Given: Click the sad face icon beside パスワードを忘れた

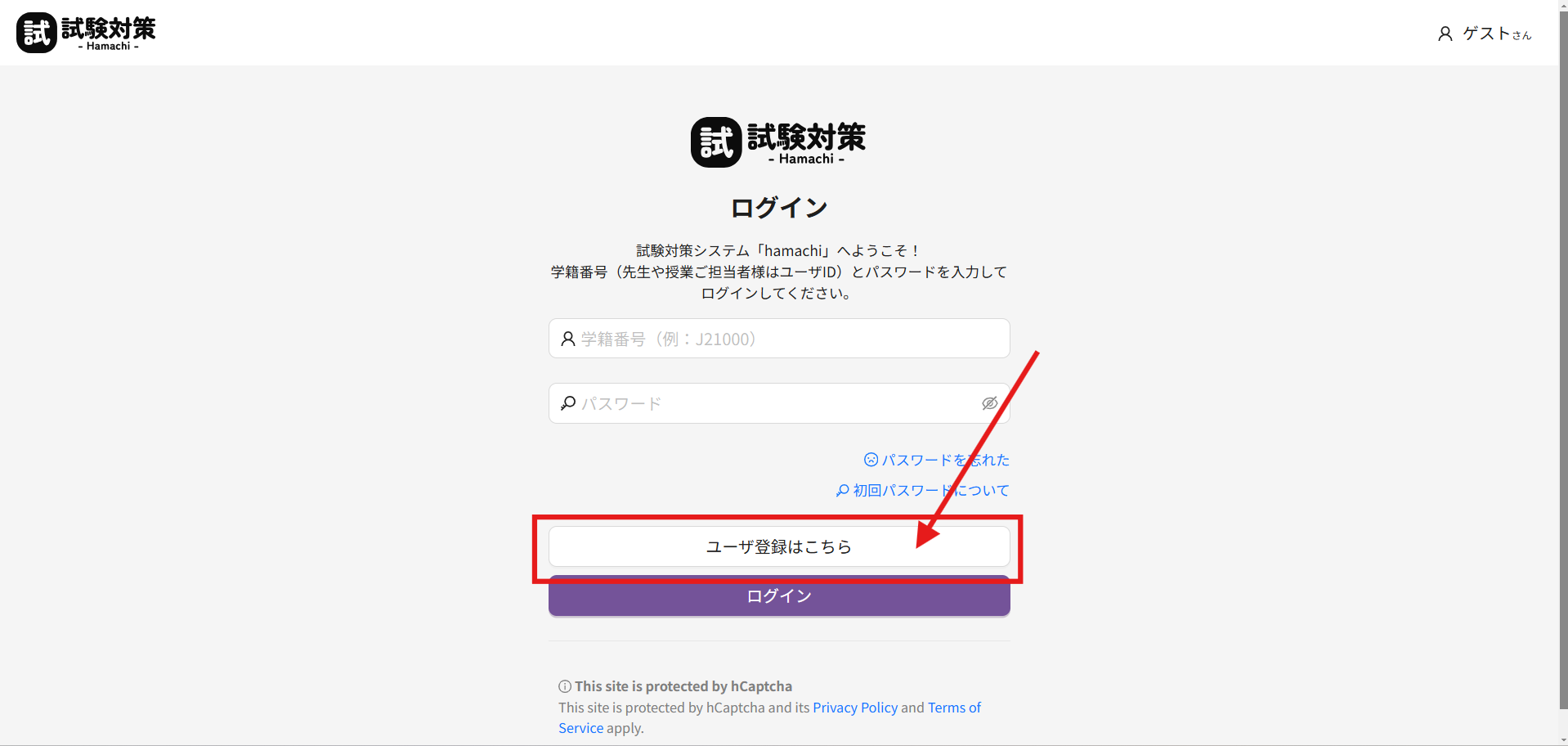Looking at the screenshot, I should pos(871,460).
